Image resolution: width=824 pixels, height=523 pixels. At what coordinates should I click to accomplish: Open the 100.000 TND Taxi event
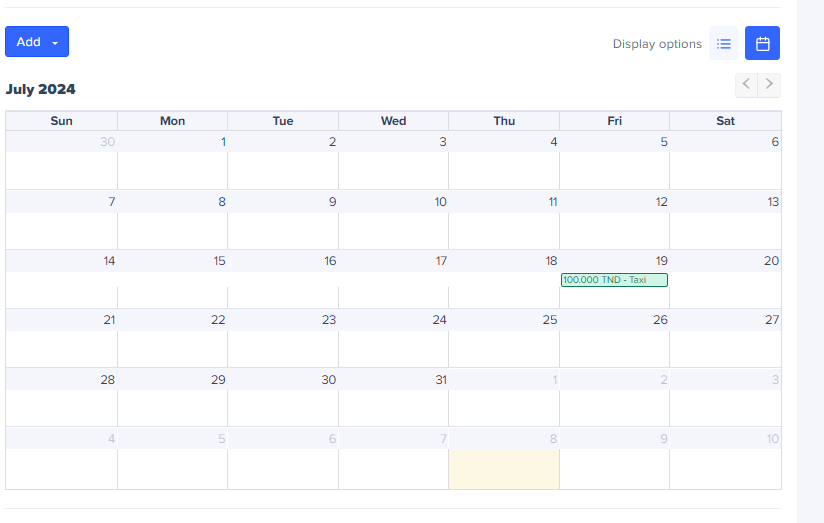click(614, 280)
